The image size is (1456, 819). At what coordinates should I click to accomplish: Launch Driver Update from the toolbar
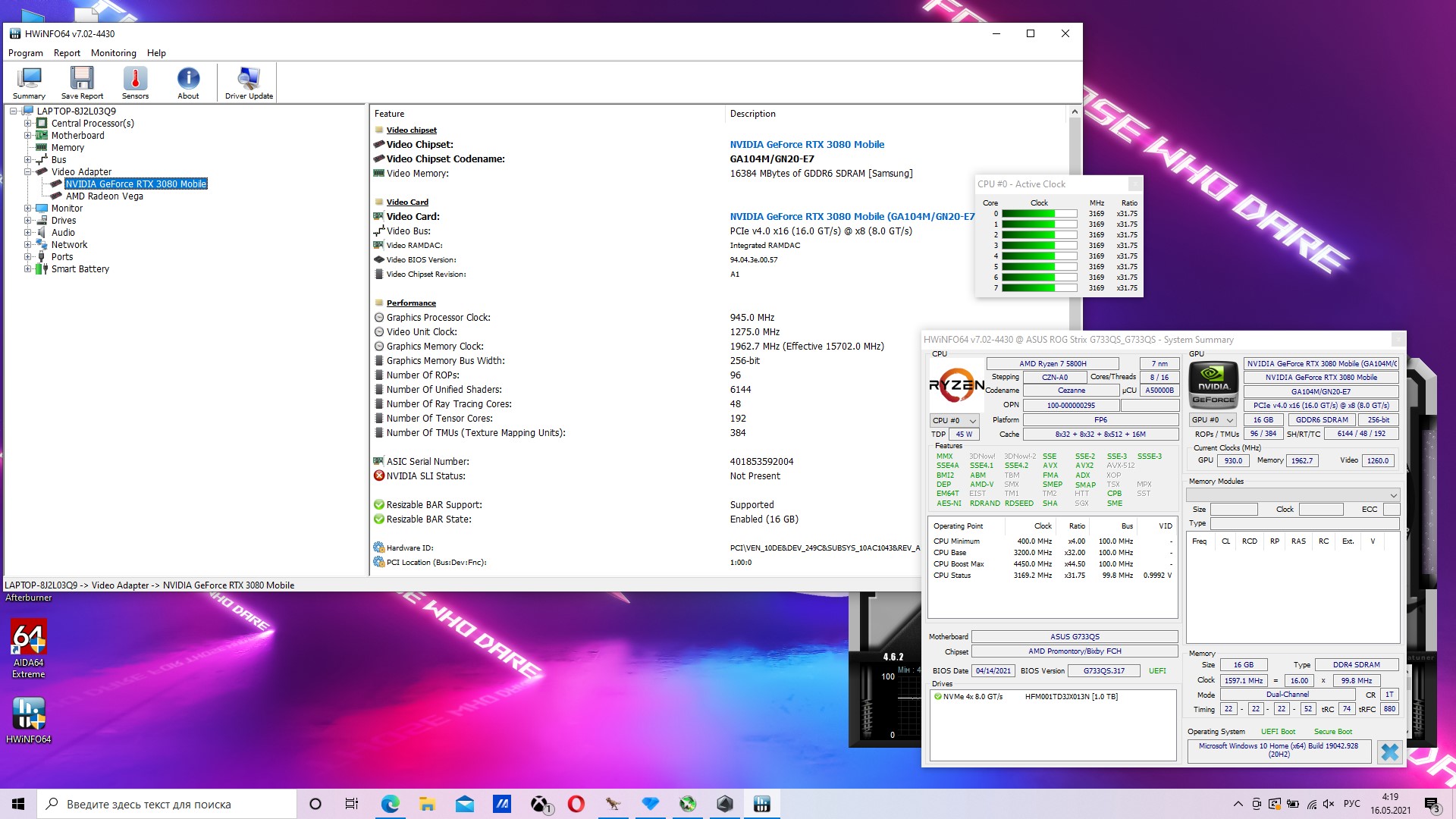[249, 83]
